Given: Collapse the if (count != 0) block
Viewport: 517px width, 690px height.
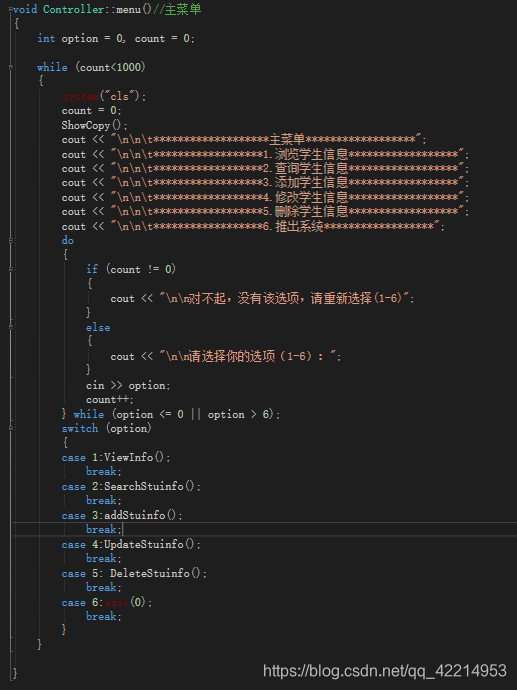Looking at the screenshot, I should click(x=11, y=269).
